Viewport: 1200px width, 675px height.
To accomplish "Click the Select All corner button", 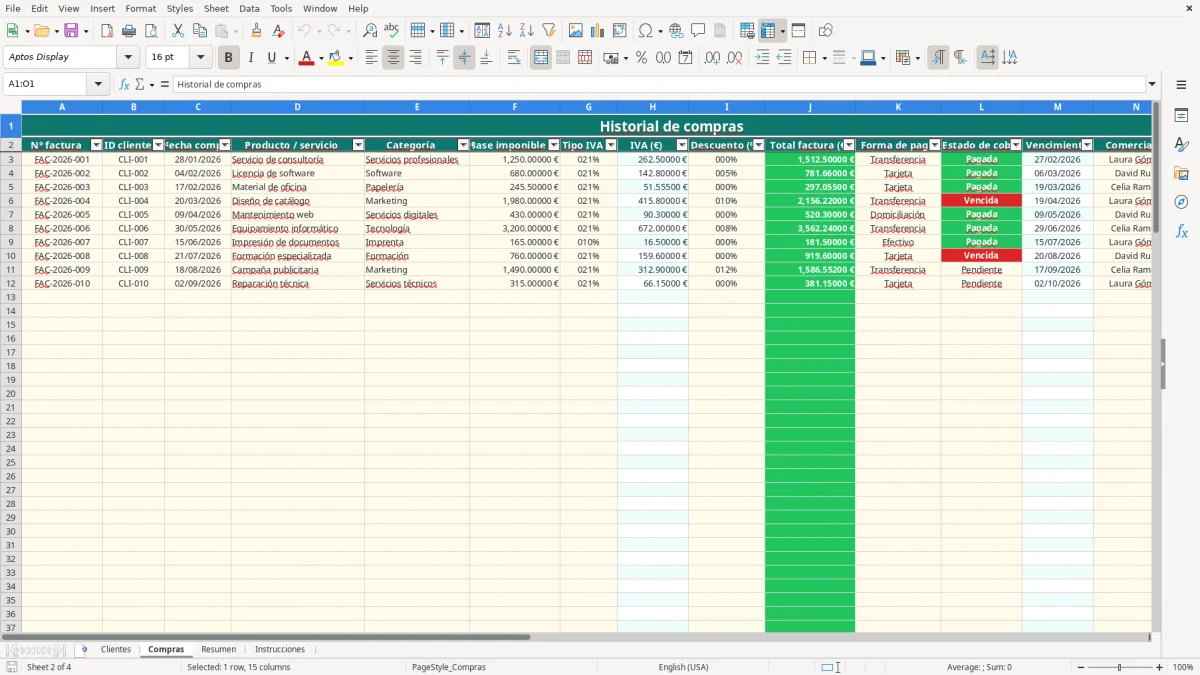I will click(10, 106).
